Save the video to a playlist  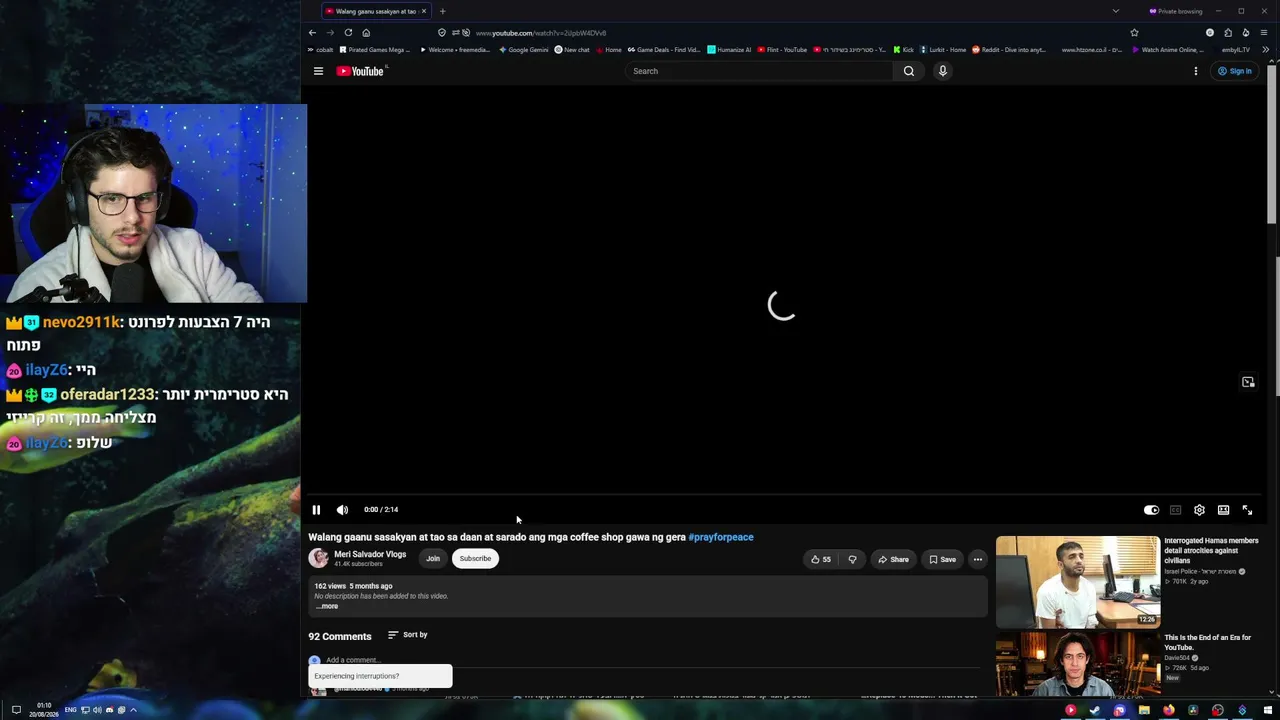pos(942,560)
